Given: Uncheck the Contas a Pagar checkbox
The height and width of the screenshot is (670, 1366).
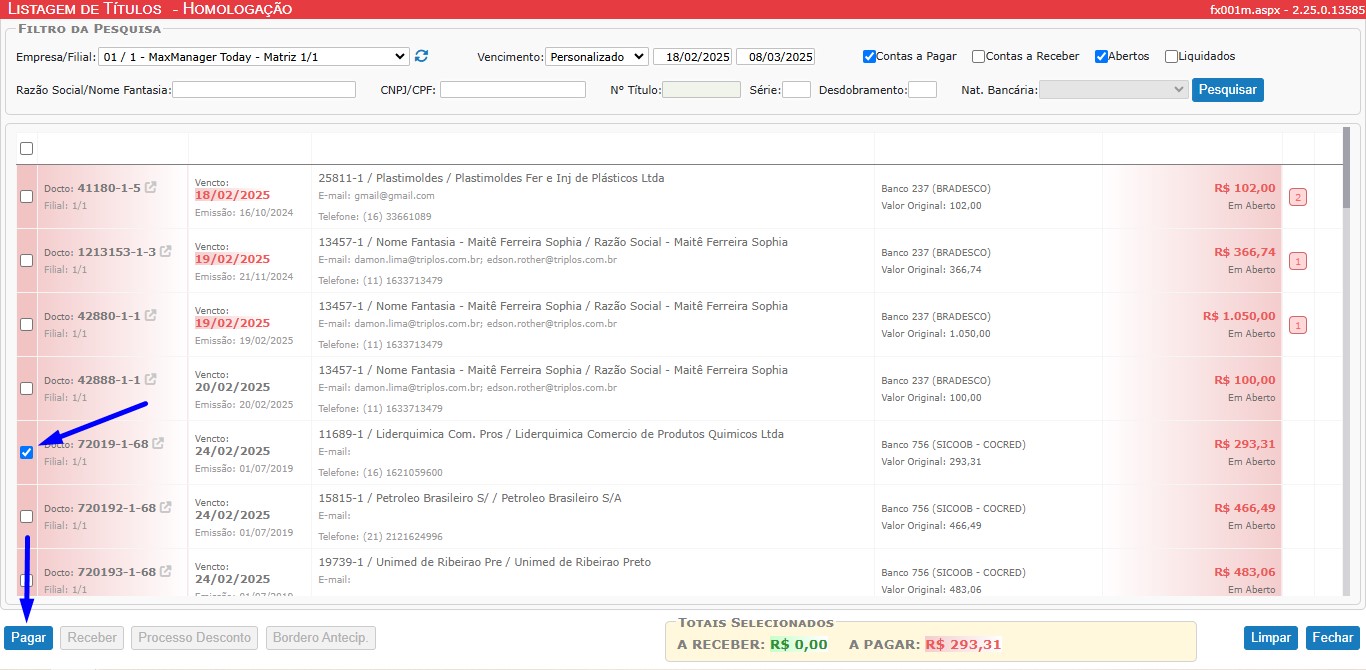Looking at the screenshot, I should coord(869,57).
